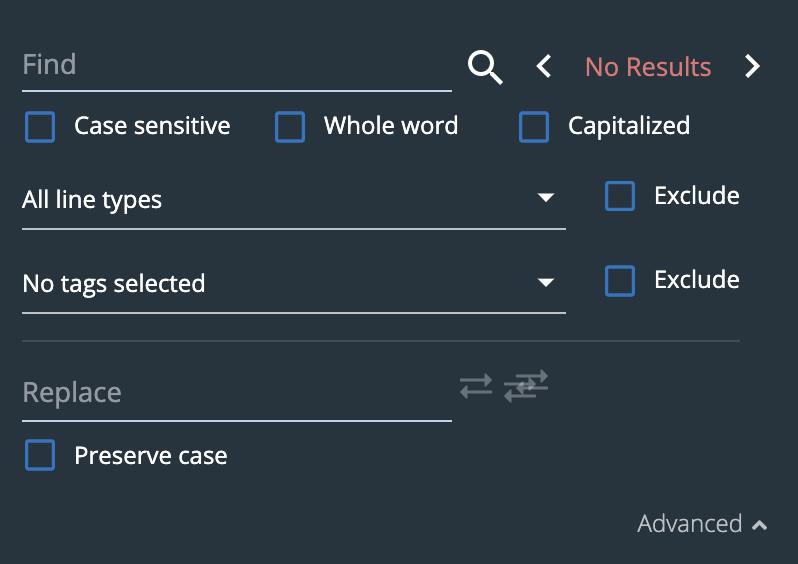Screen dimensions: 798x564
Task: Check the Capitalized option
Action: [534, 127]
